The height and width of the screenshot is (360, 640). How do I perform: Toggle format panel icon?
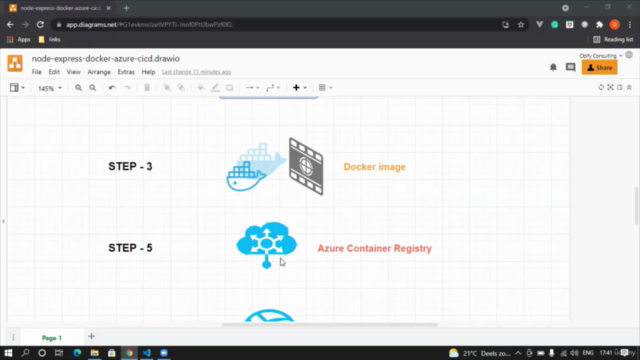pyautogui.click(x=620, y=87)
